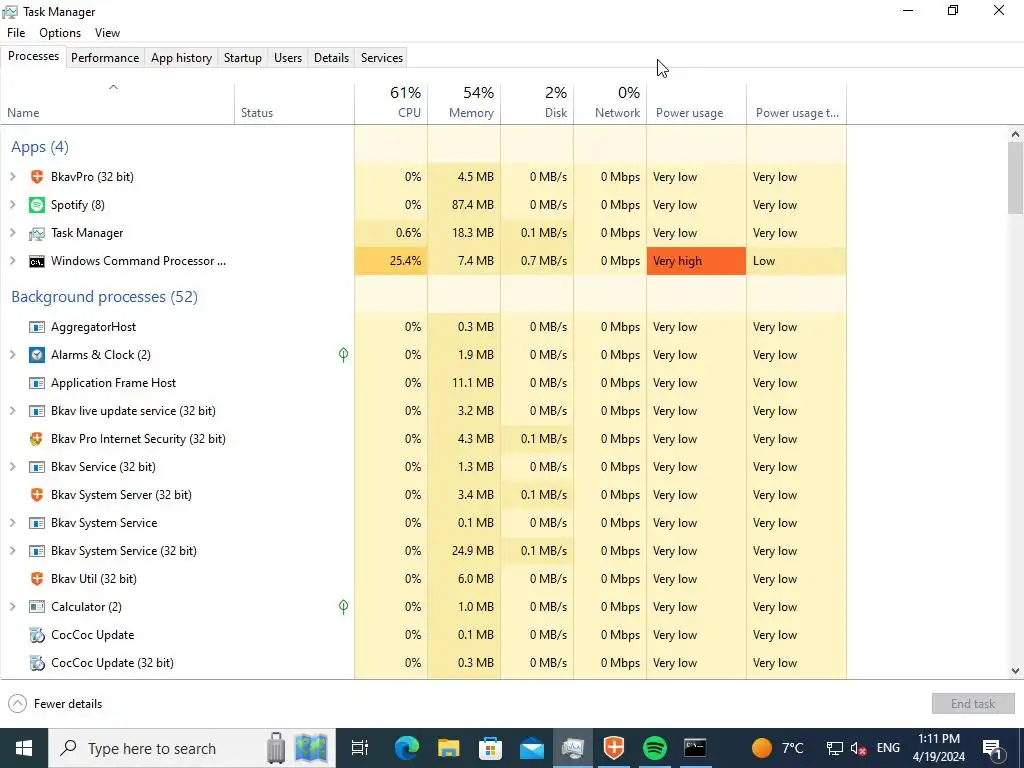1024x768 pixels.
Task: Click vertical scrollbar down arrow
Action: [1015, 671]
